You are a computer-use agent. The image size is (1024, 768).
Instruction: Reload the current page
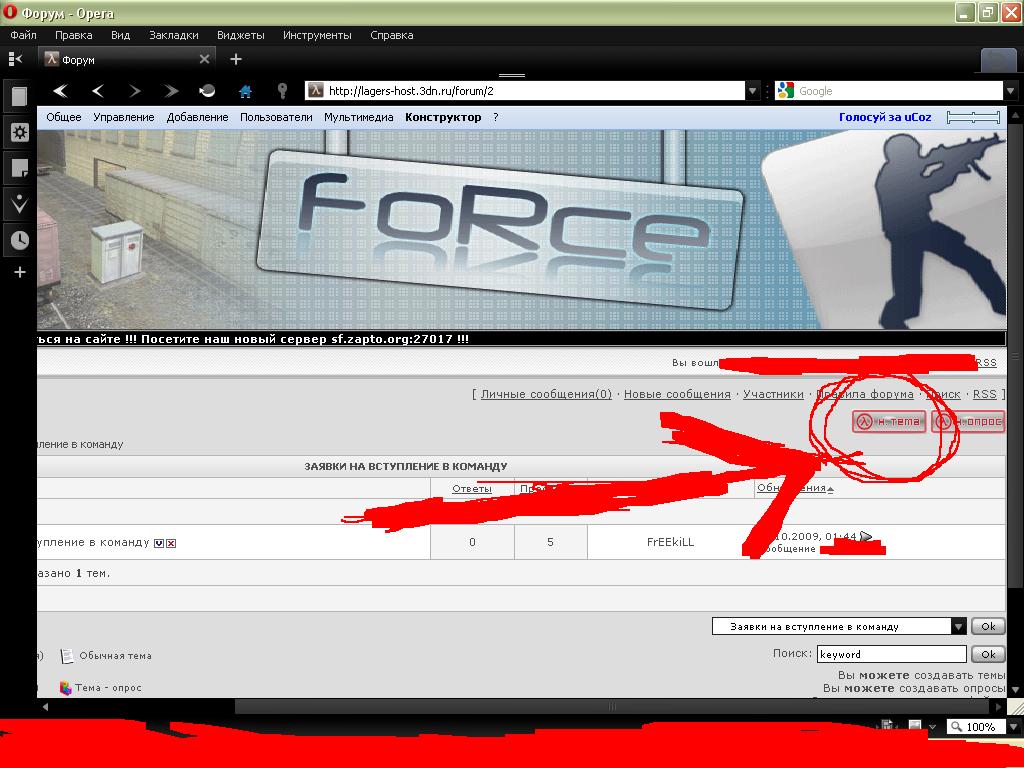pos(207,91)
